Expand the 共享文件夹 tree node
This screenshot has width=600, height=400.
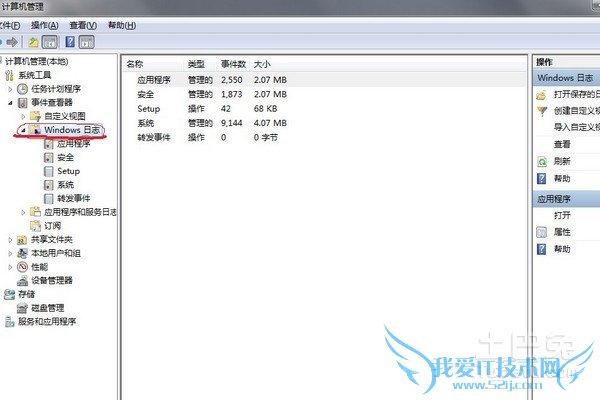pos(10,240)
